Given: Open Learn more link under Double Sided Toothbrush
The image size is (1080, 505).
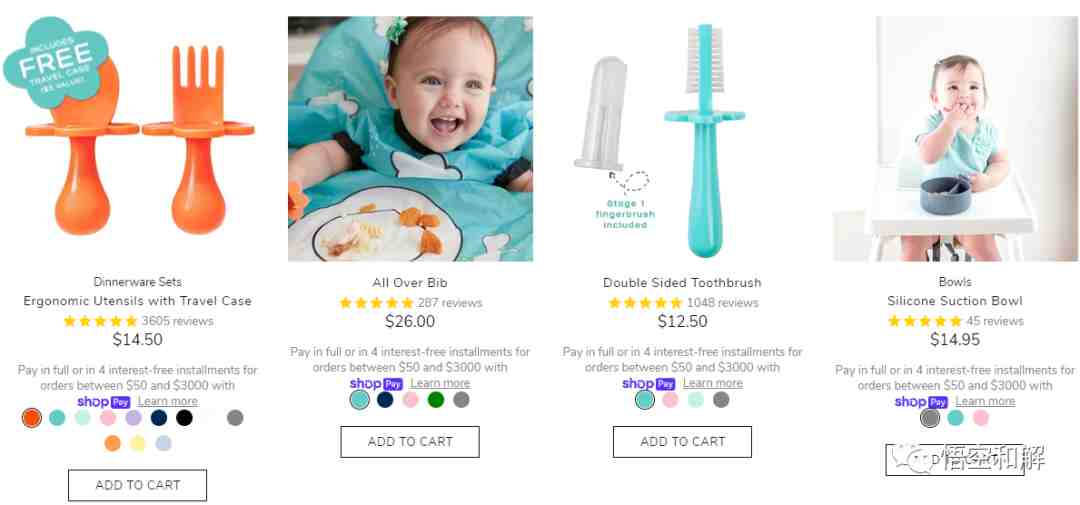Looking at the screenshot, I should pyautogui.click(x=713, y=383).
